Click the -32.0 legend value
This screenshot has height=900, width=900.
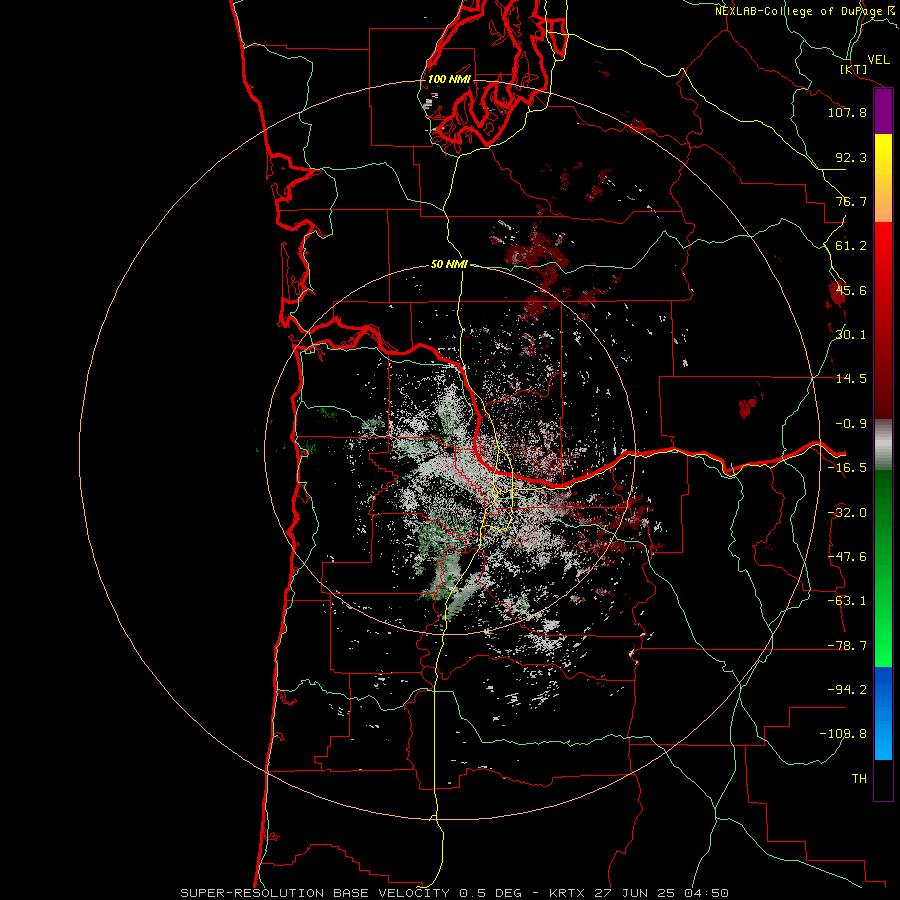[x=847, y=513]
